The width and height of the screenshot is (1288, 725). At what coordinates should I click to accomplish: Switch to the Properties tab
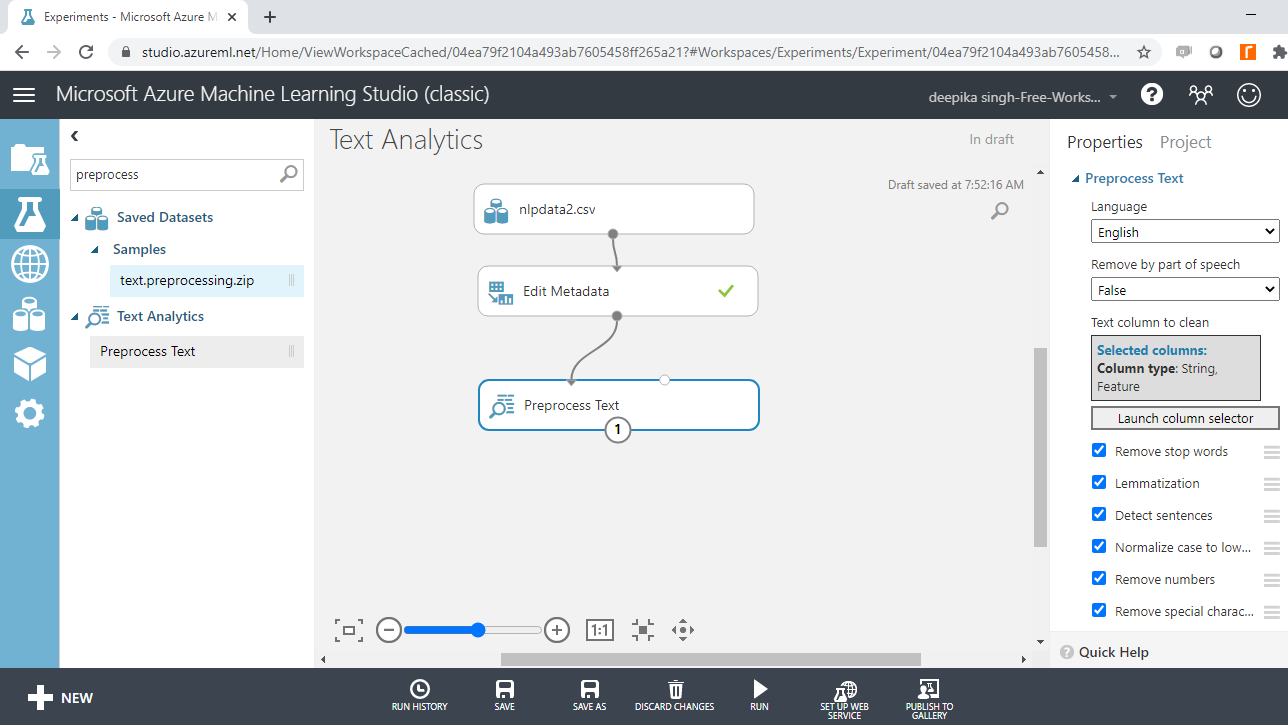click(x=1104, y=142)
